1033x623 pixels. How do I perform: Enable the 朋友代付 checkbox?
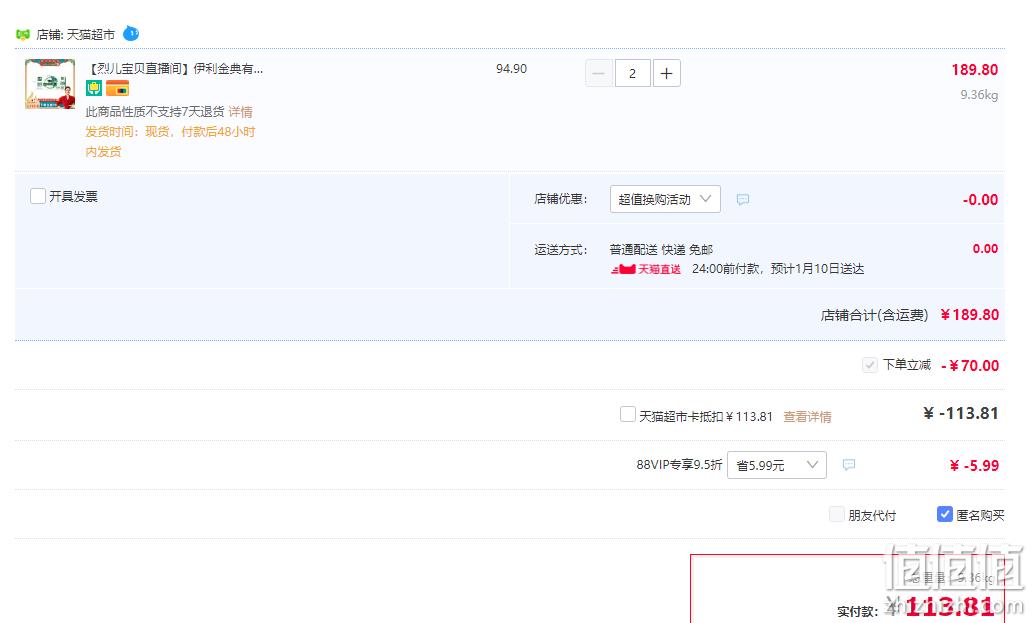point(837,514)
